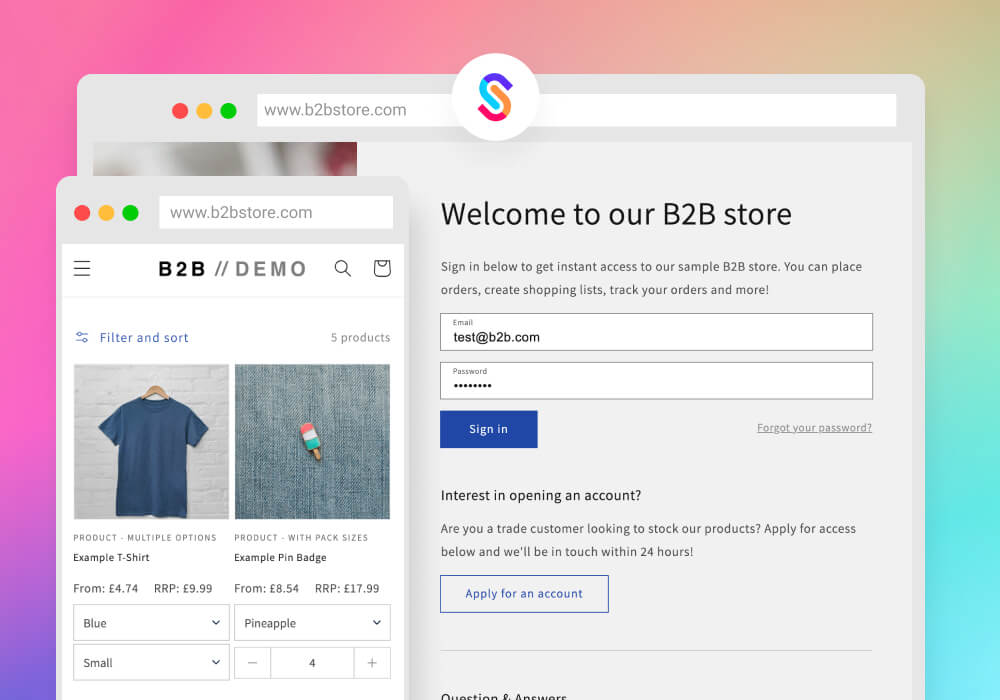Screen dimensions: 1000x700
Task: Click the '5 products' count text
Action: tap(360, 337)
